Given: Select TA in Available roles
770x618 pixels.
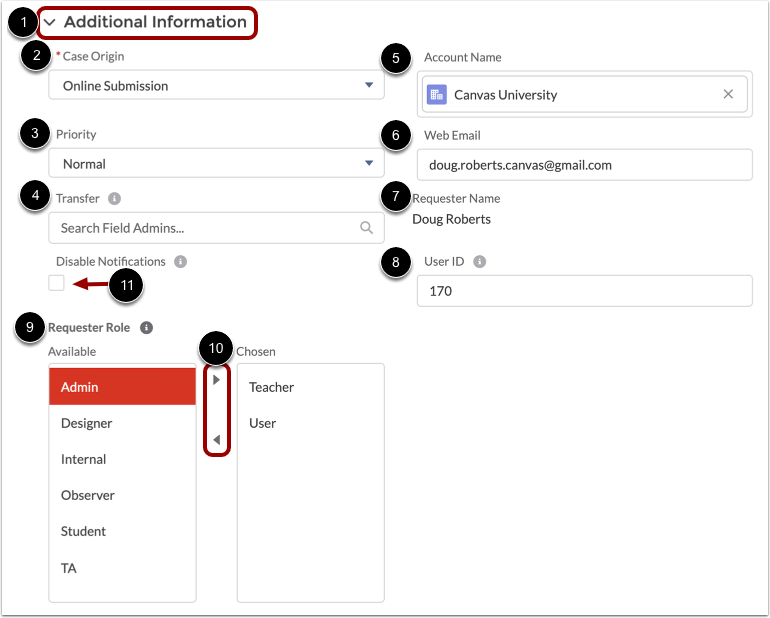Looking at the screenshot, I should [x=122, y=568].
